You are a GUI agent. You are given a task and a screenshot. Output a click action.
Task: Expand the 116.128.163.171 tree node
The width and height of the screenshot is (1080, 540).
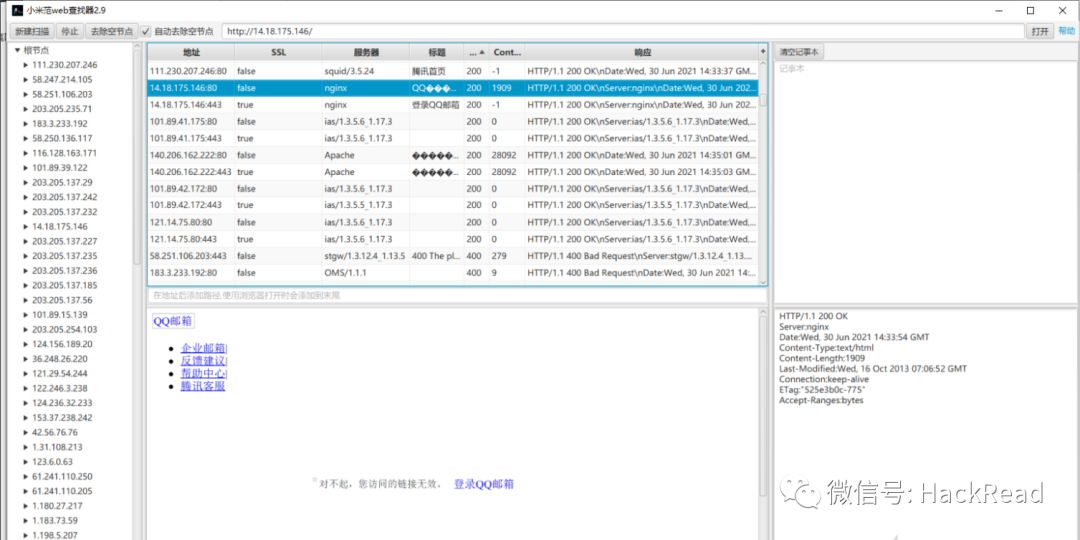tap(26, 153)
